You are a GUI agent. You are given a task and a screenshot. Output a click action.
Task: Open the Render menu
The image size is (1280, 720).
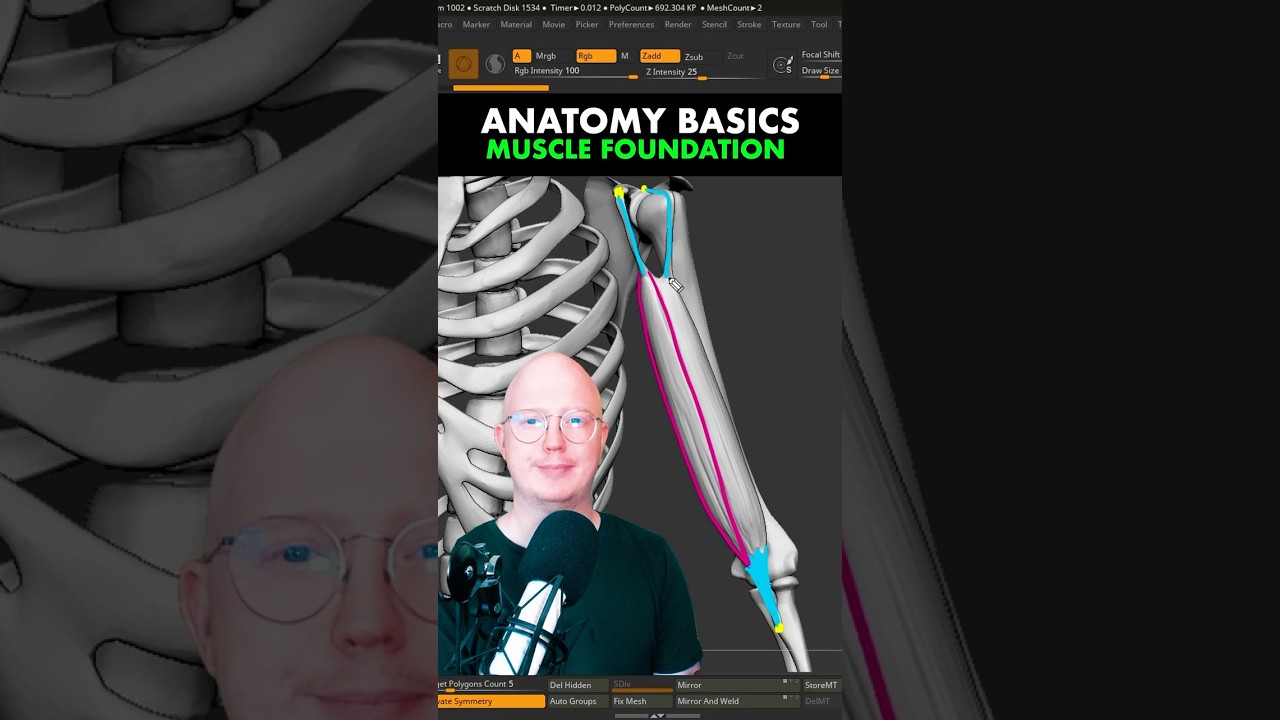point(678,25)
